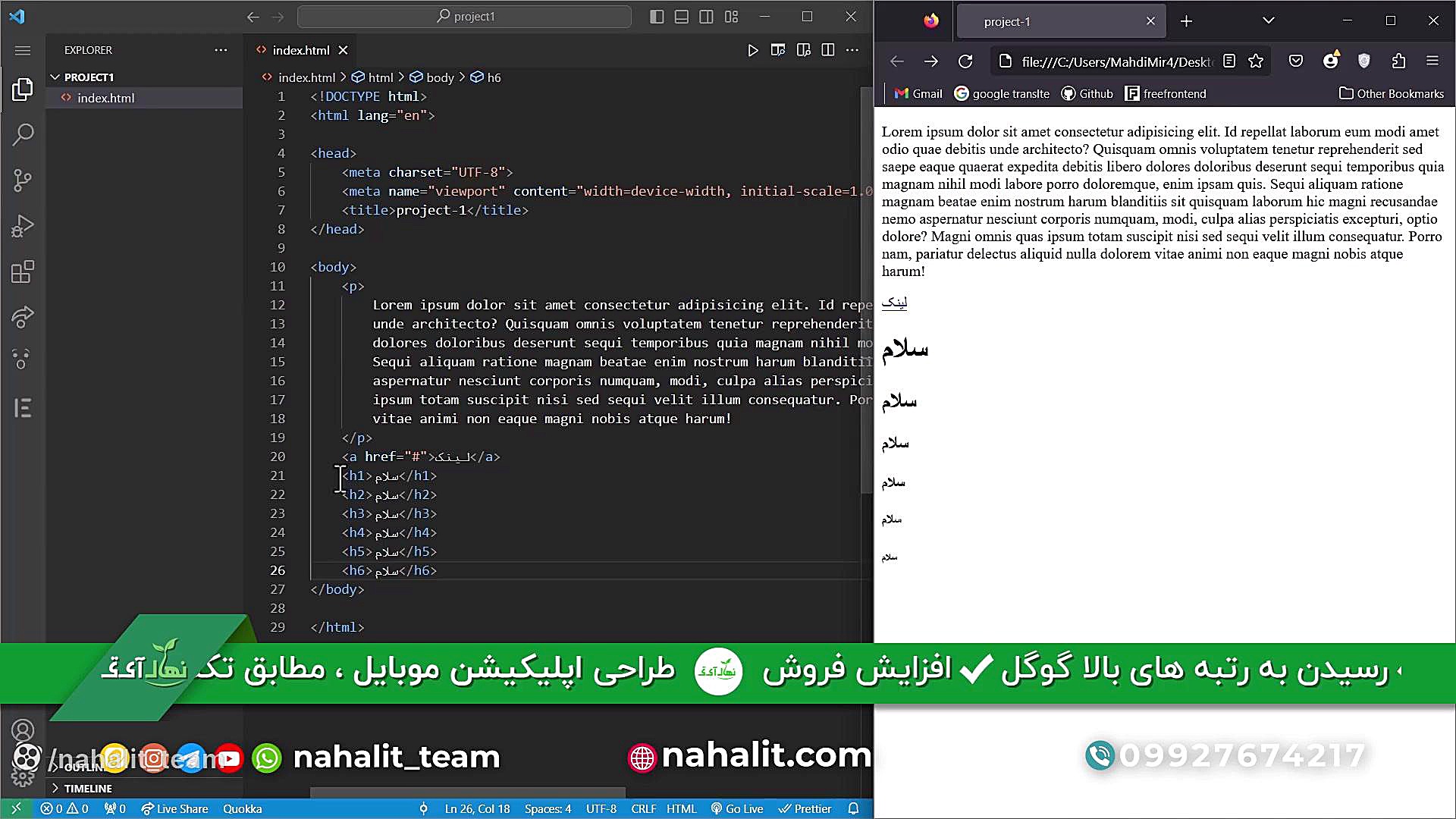
Task: Bookmark this page with star icon
Action: point(1256,61)
